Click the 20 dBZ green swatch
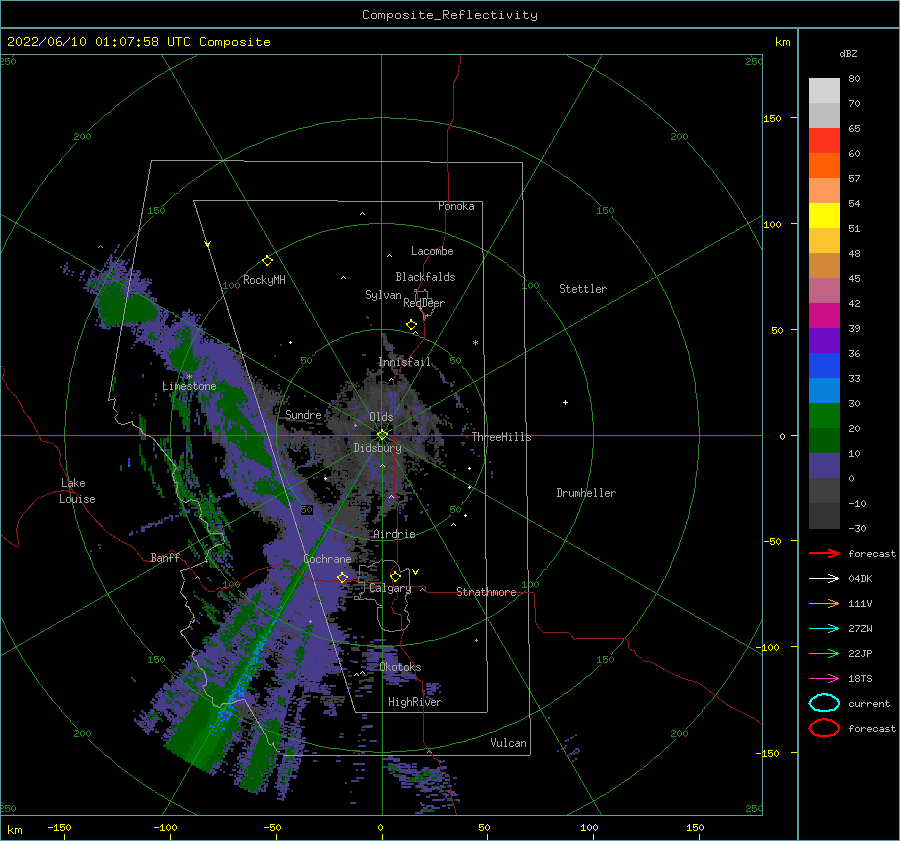This screenshot has height=841, width=900. [824, 416]
